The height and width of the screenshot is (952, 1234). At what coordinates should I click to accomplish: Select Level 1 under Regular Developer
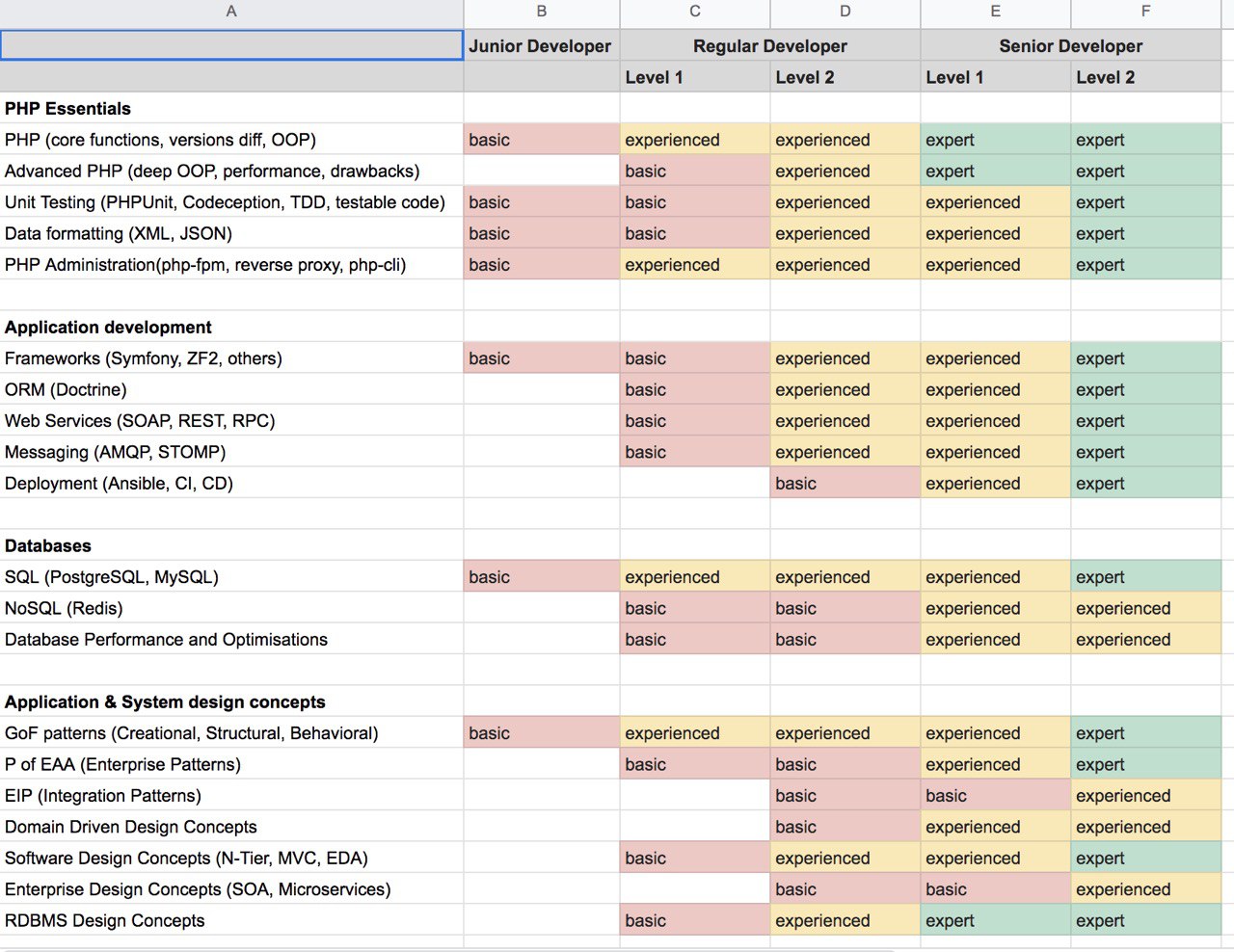coord(695,77)
